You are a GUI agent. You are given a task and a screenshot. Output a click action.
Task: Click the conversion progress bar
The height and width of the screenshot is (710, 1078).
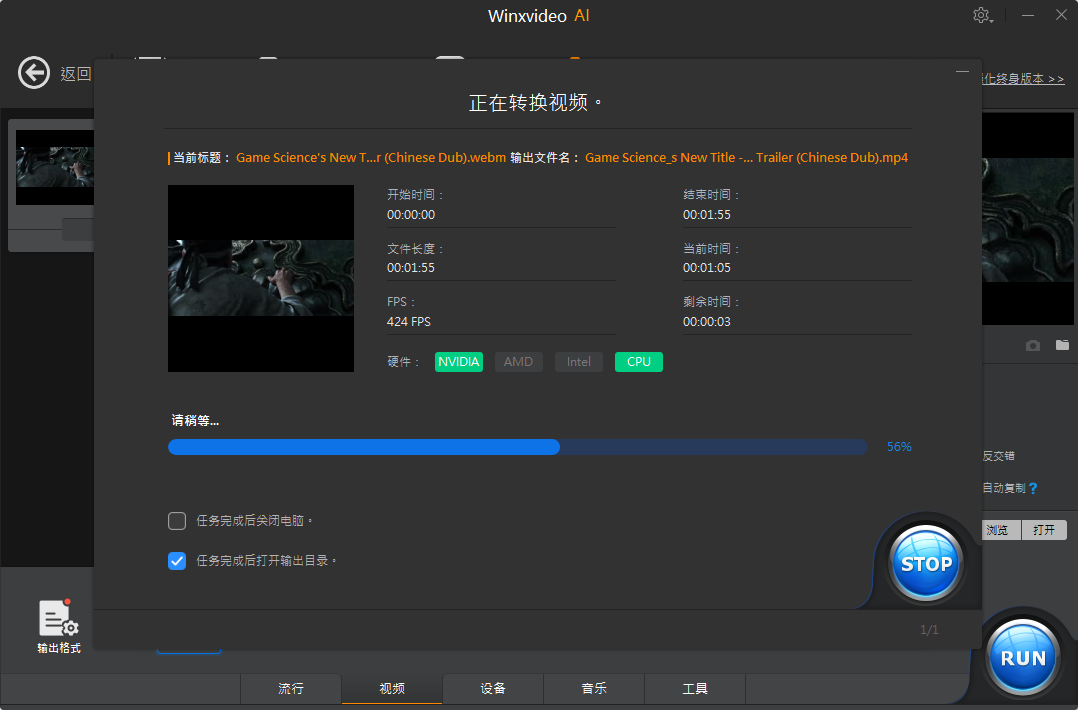pyautogui.click(x=518, y=447)
